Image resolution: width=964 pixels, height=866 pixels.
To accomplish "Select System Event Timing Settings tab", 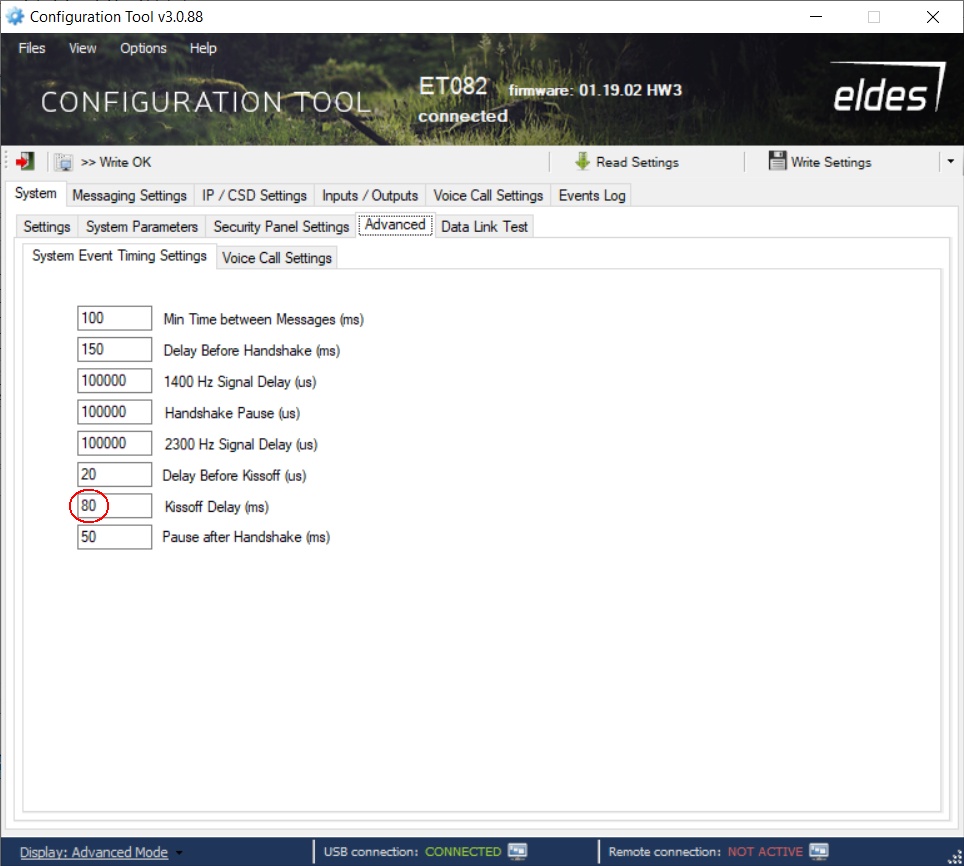I will (x=119, y=256).
